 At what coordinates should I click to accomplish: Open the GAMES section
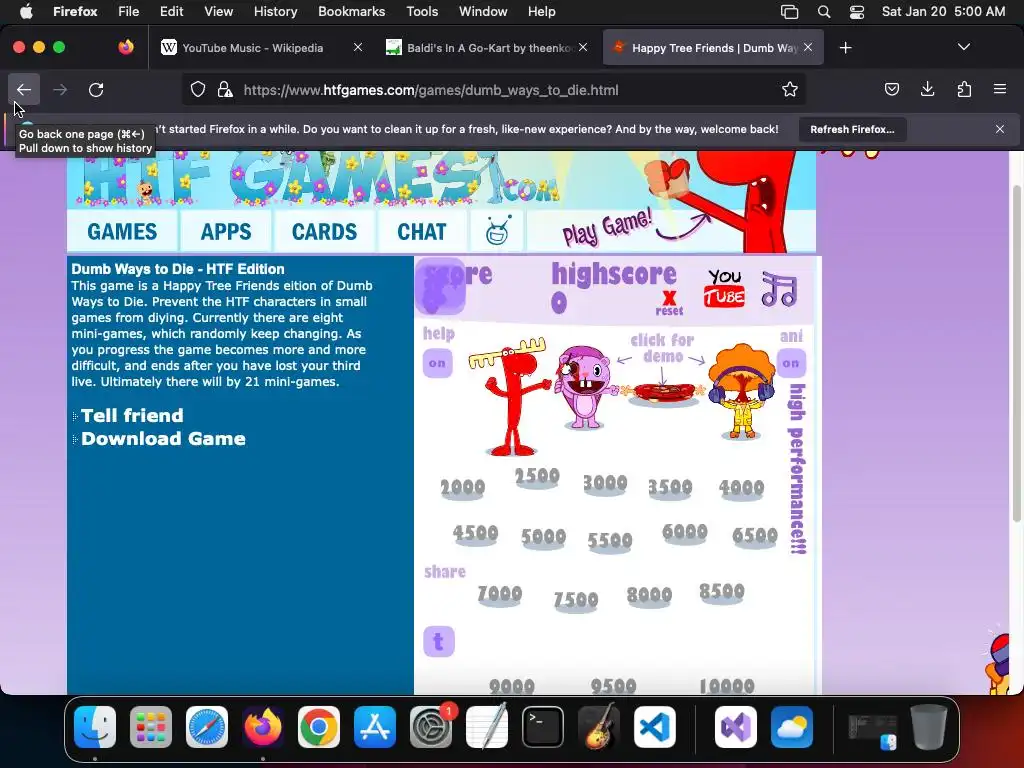click(x=122, y=231)
